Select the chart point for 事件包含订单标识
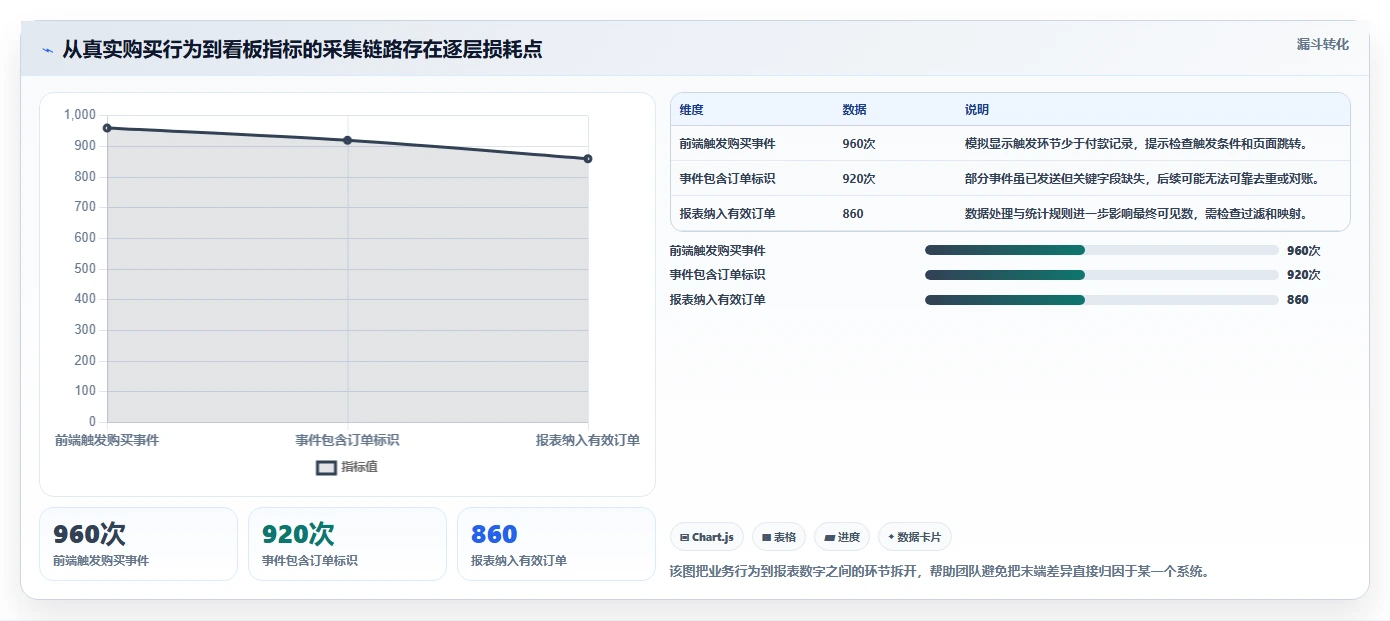Viewport: 1390px width, 621px height. [x=347, y=140]
